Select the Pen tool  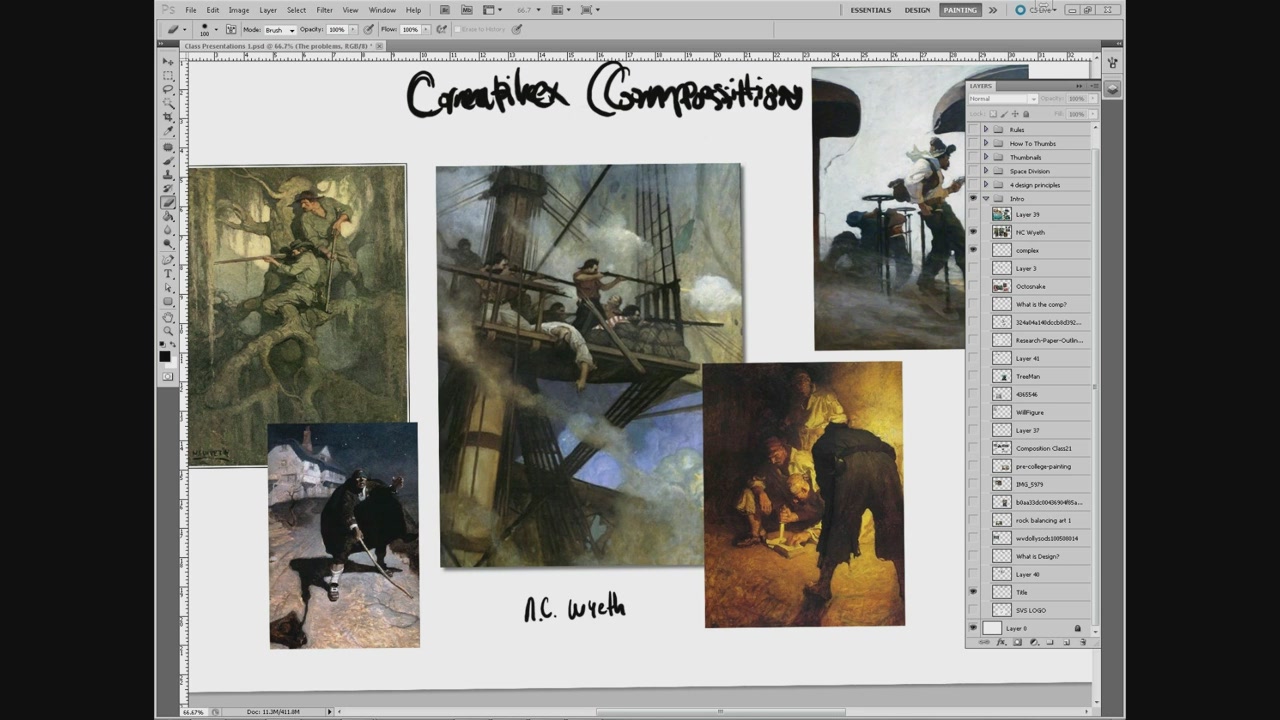coord(169,258)
